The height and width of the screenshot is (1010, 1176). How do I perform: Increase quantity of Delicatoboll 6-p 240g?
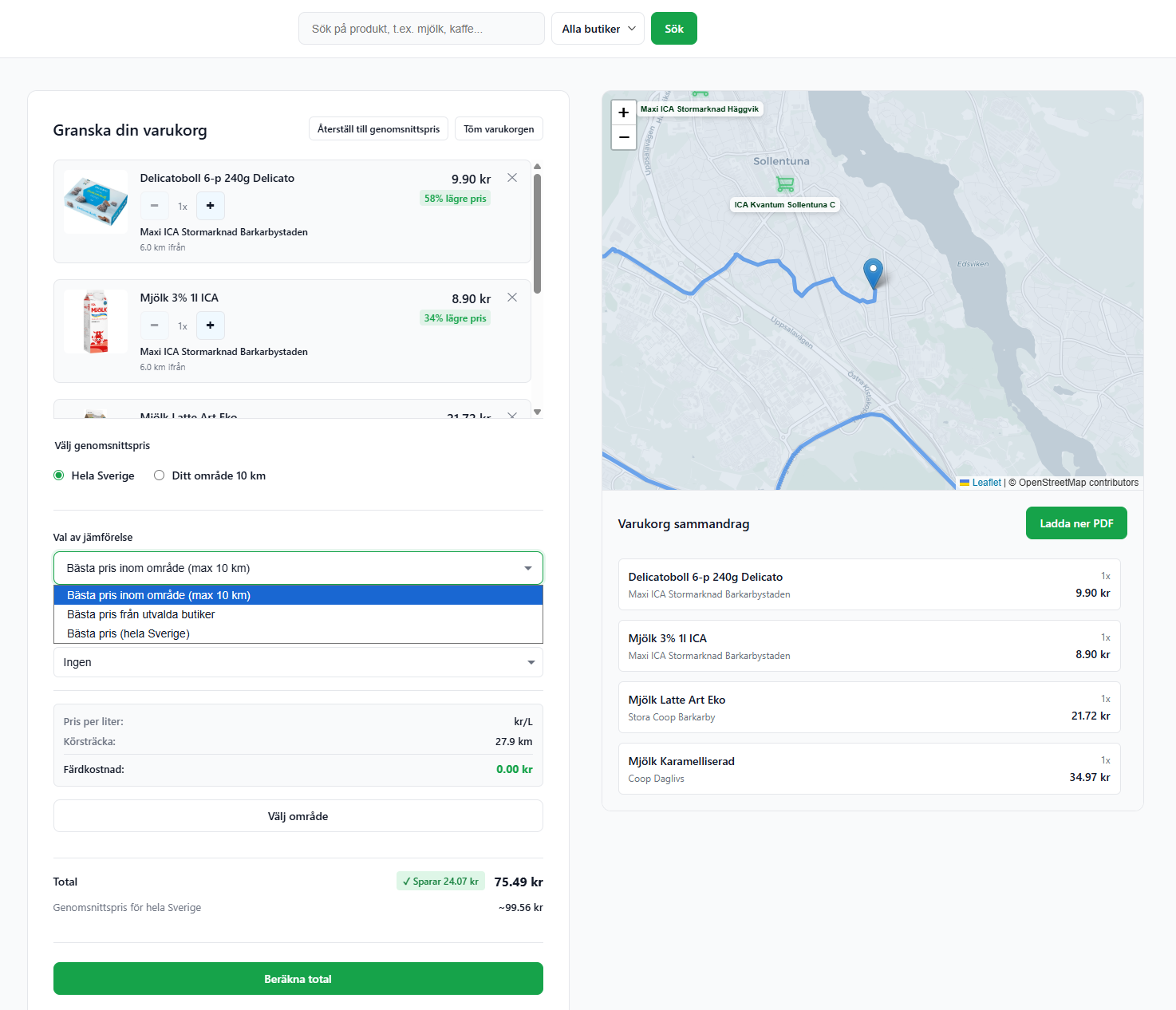211,206
